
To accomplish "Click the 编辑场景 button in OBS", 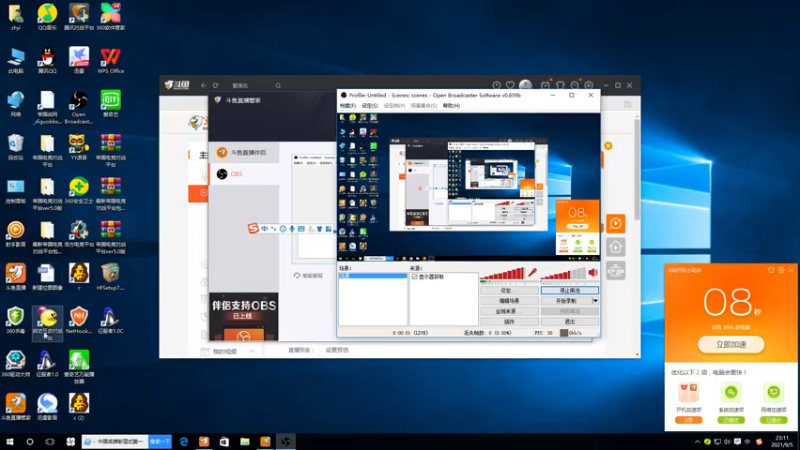I will (x=509, y=301).
